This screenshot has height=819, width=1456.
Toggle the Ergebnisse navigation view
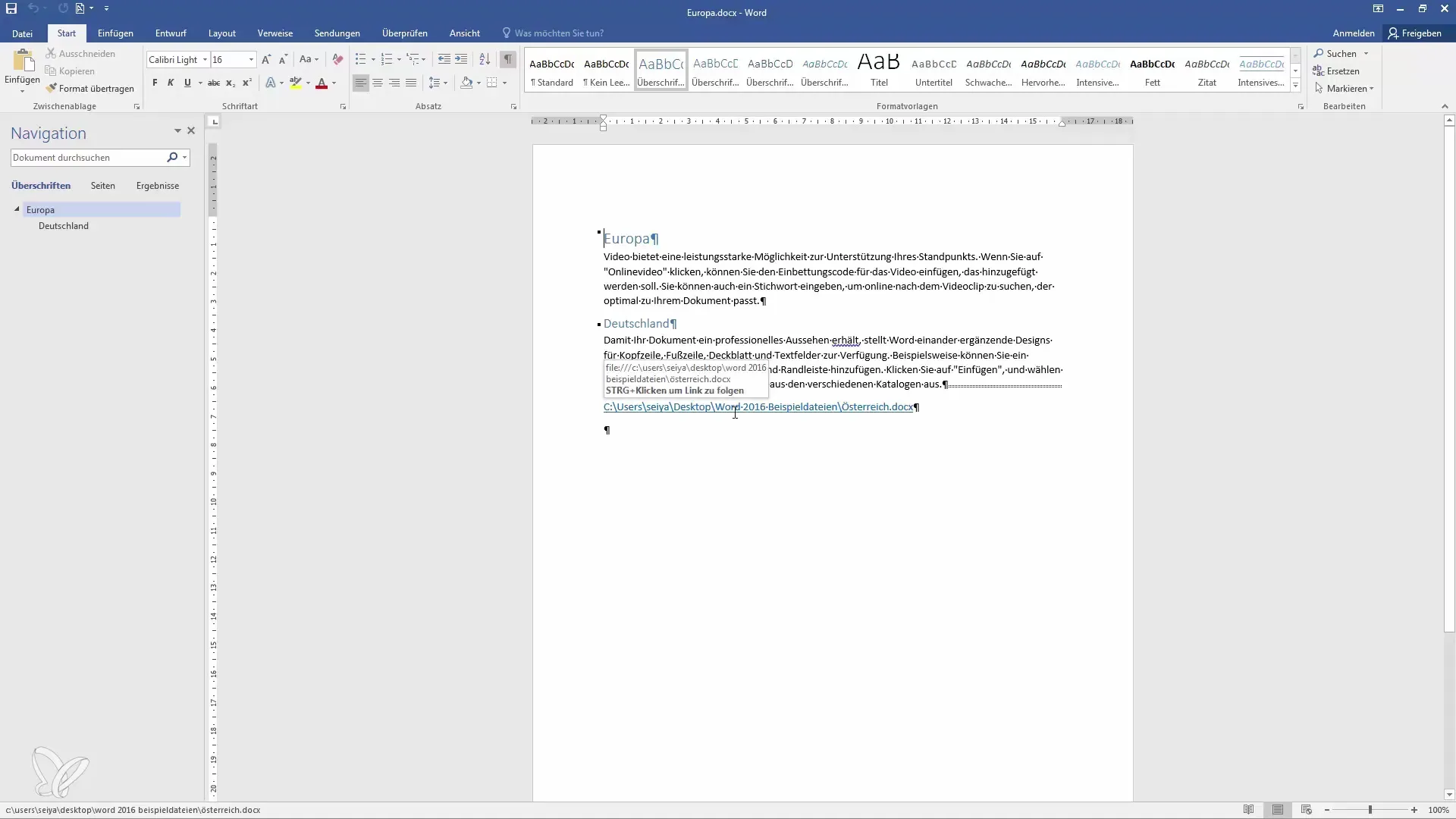point(156,185)
